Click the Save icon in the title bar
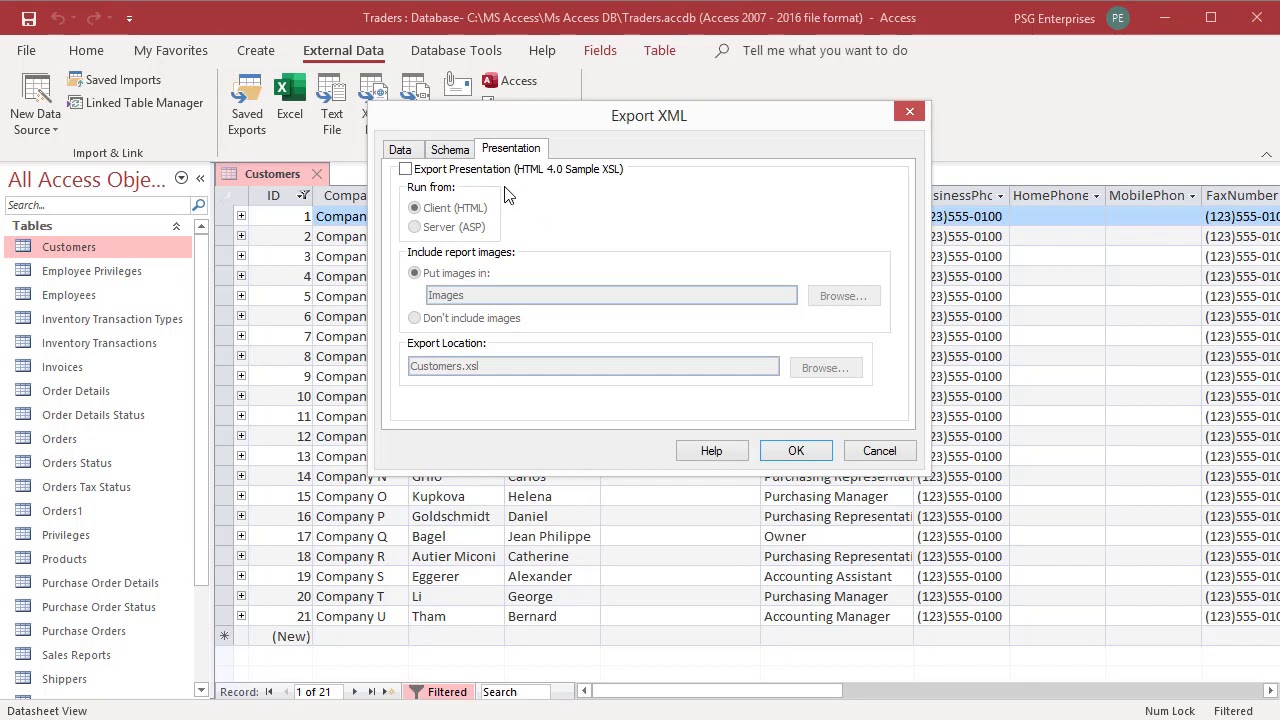Screen dimensions: 1280x720 [x=28, y=18]
